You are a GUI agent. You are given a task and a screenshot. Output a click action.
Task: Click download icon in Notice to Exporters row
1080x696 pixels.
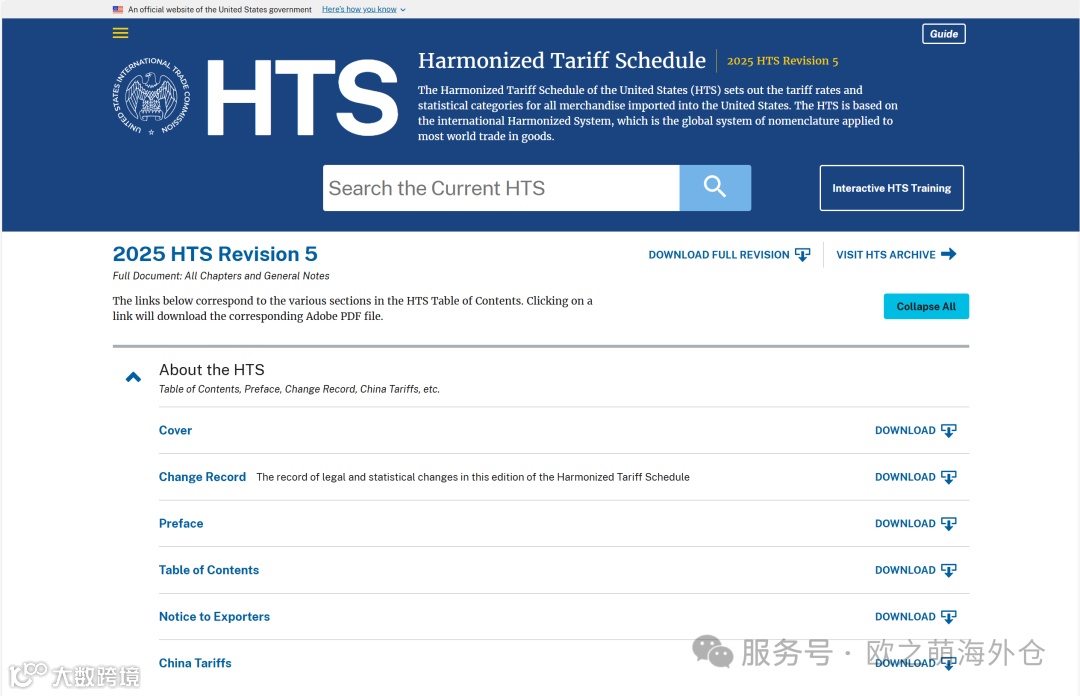coord(948,617)
